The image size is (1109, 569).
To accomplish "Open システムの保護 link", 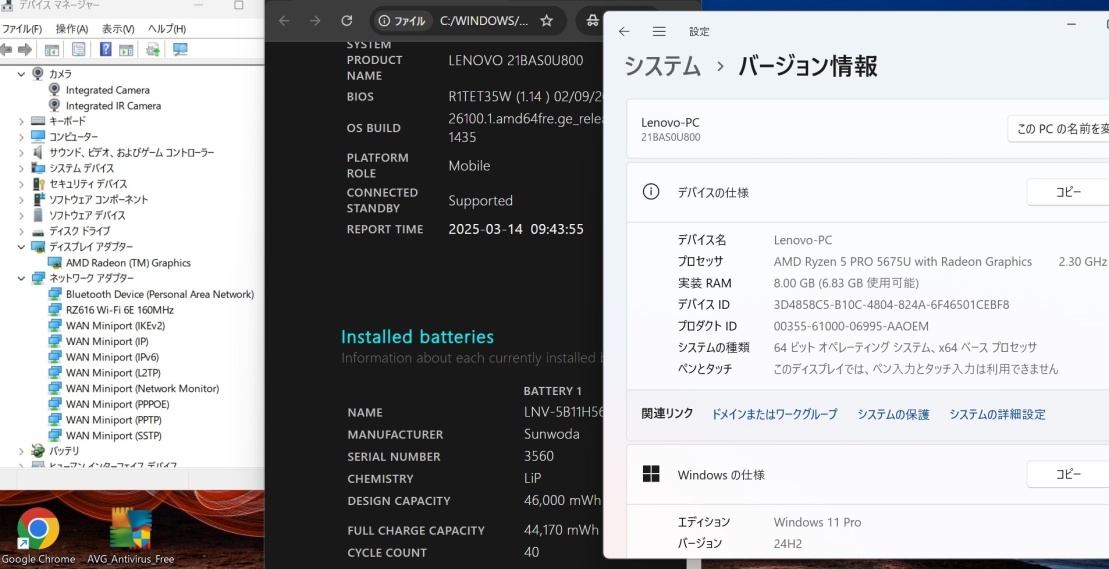I will point(893,414).
